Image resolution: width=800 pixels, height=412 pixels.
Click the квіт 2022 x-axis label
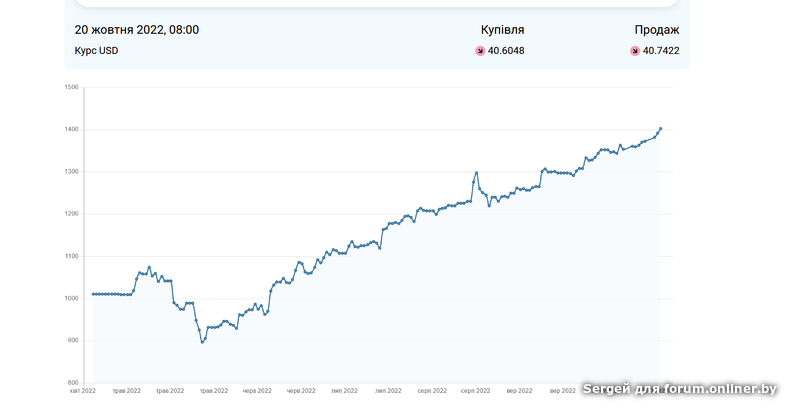(83, 391)
